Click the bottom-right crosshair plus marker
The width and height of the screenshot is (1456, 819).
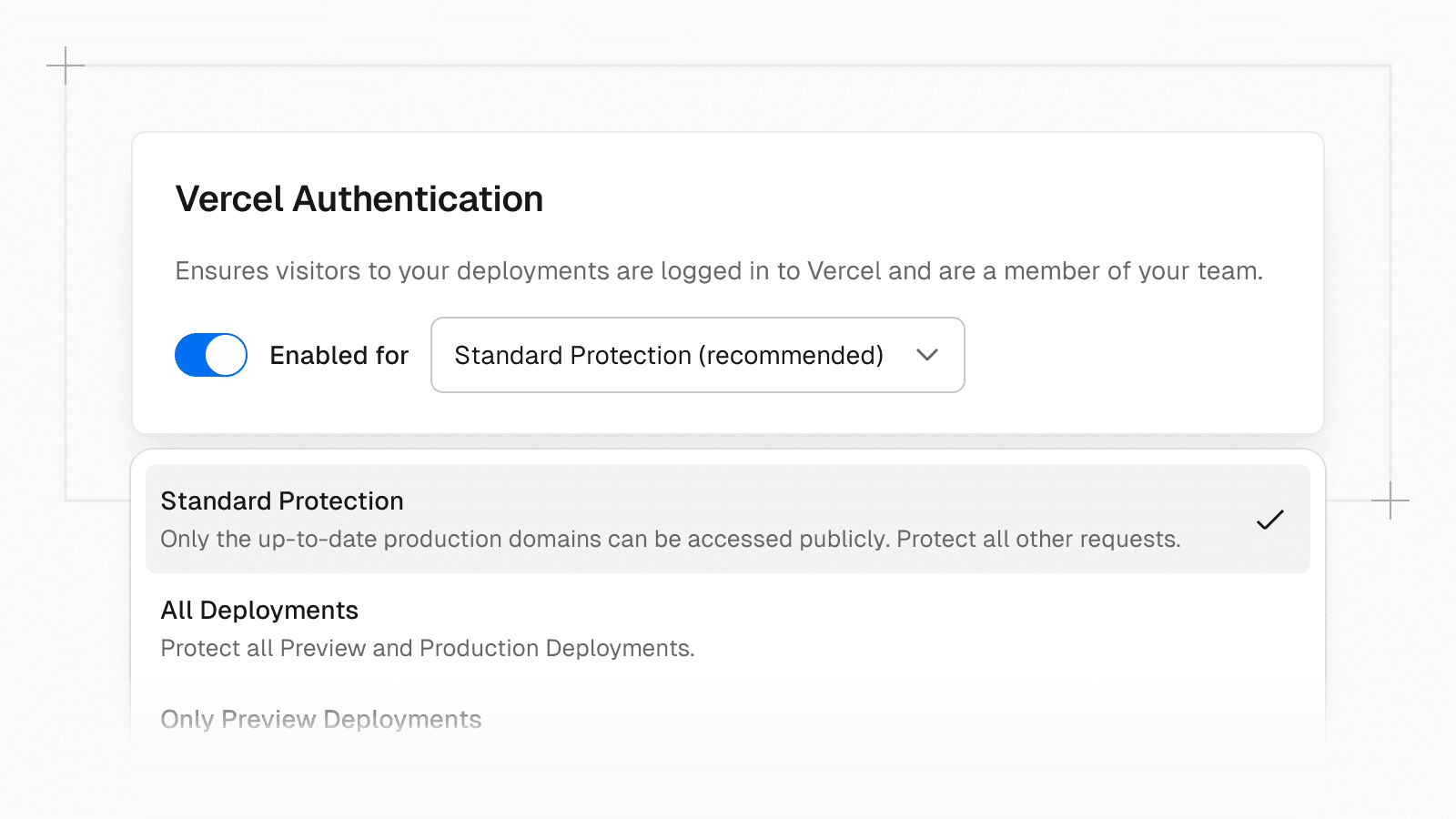click(1390, 500)
